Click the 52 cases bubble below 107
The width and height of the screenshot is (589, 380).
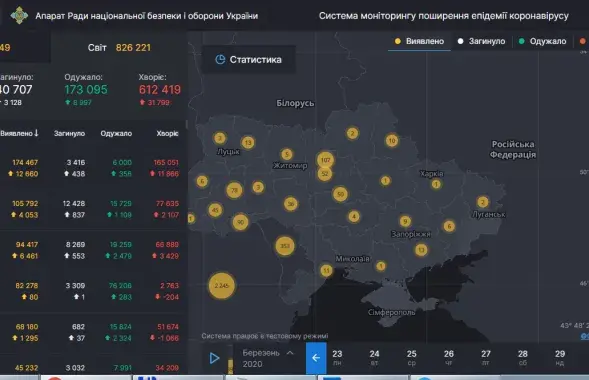(325, 173)
